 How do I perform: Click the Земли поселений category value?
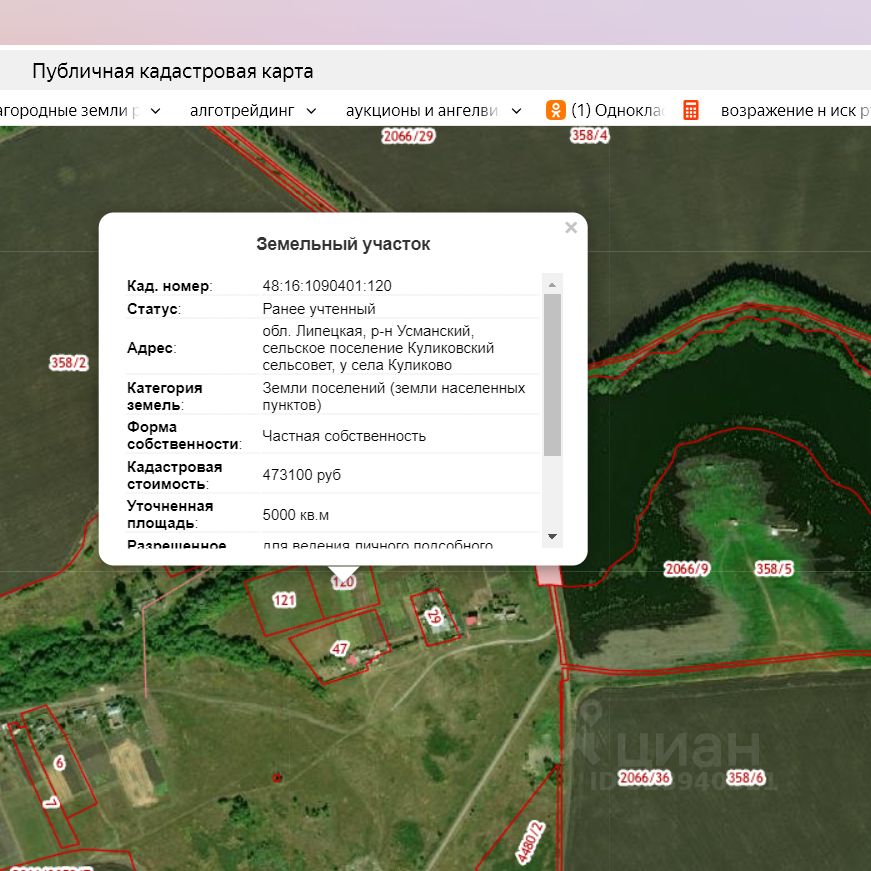pos(393,396)
